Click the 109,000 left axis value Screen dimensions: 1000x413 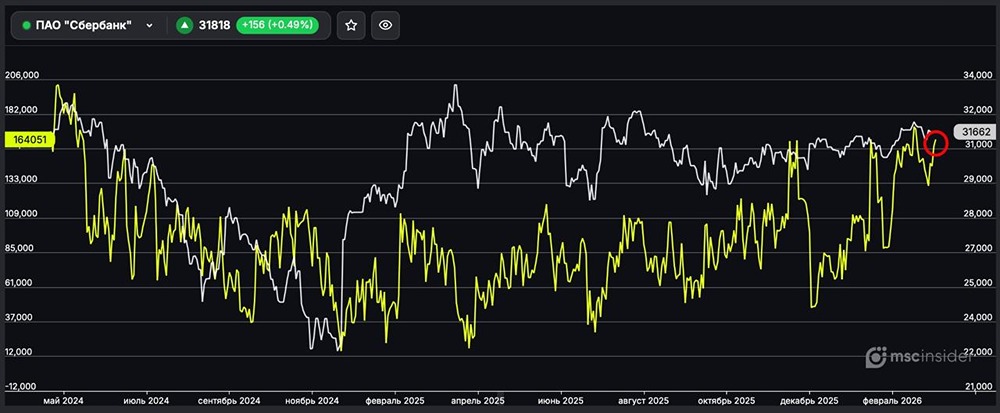coord(22,214)
